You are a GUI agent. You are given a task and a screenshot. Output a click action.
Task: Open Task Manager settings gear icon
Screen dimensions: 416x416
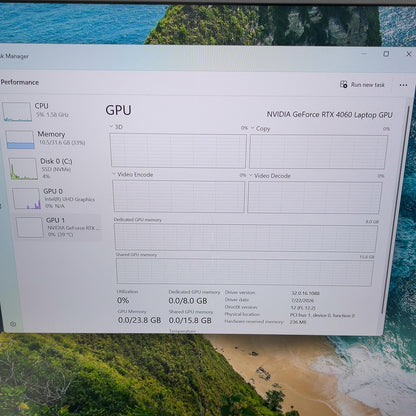tap(13, 324)
